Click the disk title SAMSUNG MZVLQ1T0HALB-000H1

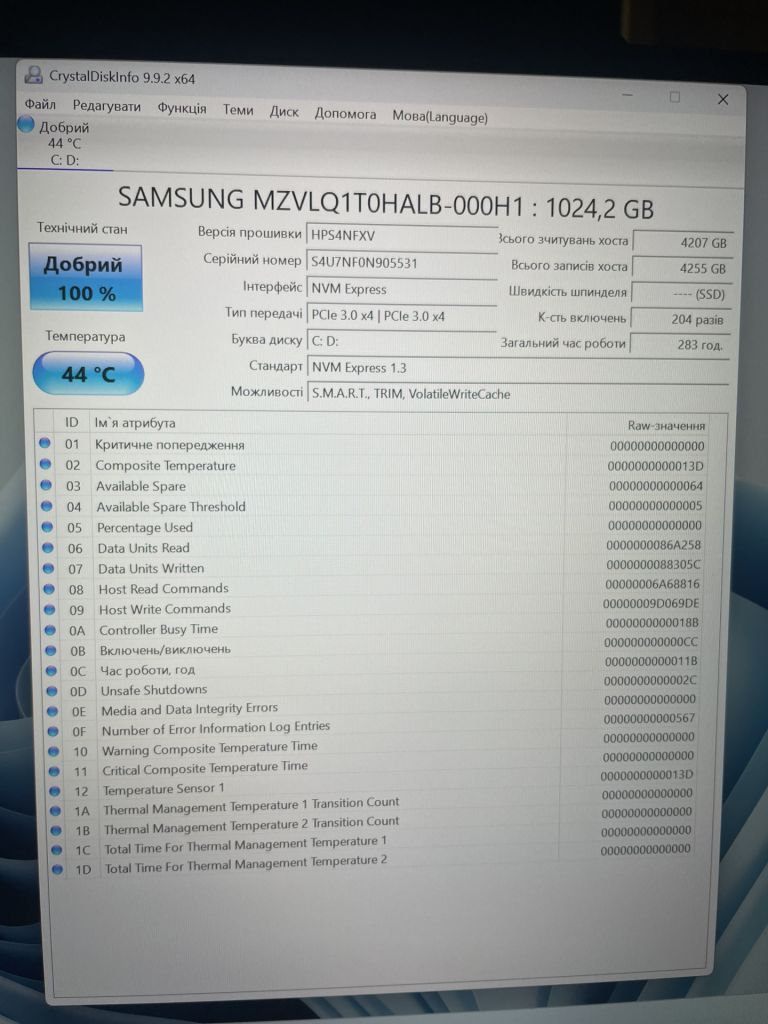click(x=321, y=200)
